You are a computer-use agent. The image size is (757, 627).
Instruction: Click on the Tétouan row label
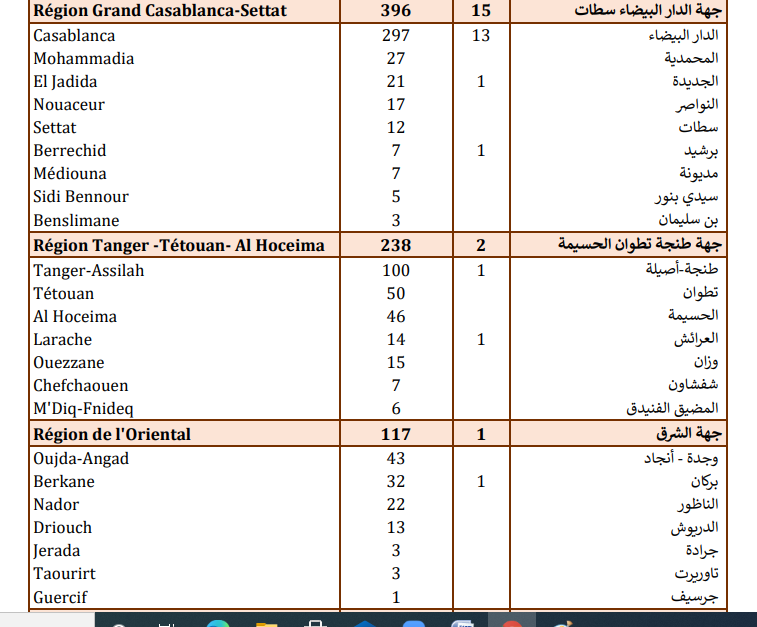pyautogui.click(x=64, y=293)
